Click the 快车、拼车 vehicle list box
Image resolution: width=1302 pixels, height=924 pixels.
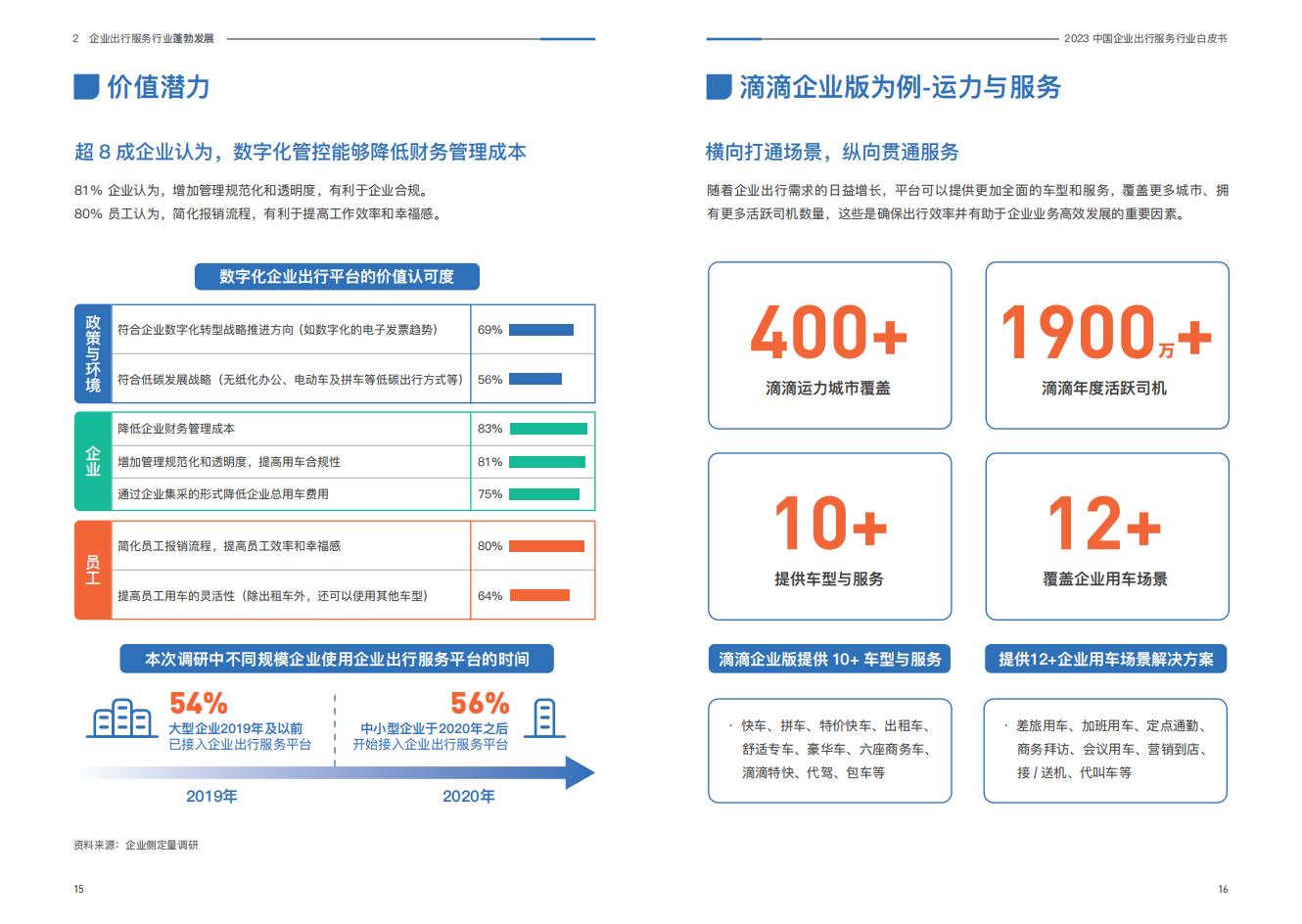pyautogui.click(x=829, y=751)
